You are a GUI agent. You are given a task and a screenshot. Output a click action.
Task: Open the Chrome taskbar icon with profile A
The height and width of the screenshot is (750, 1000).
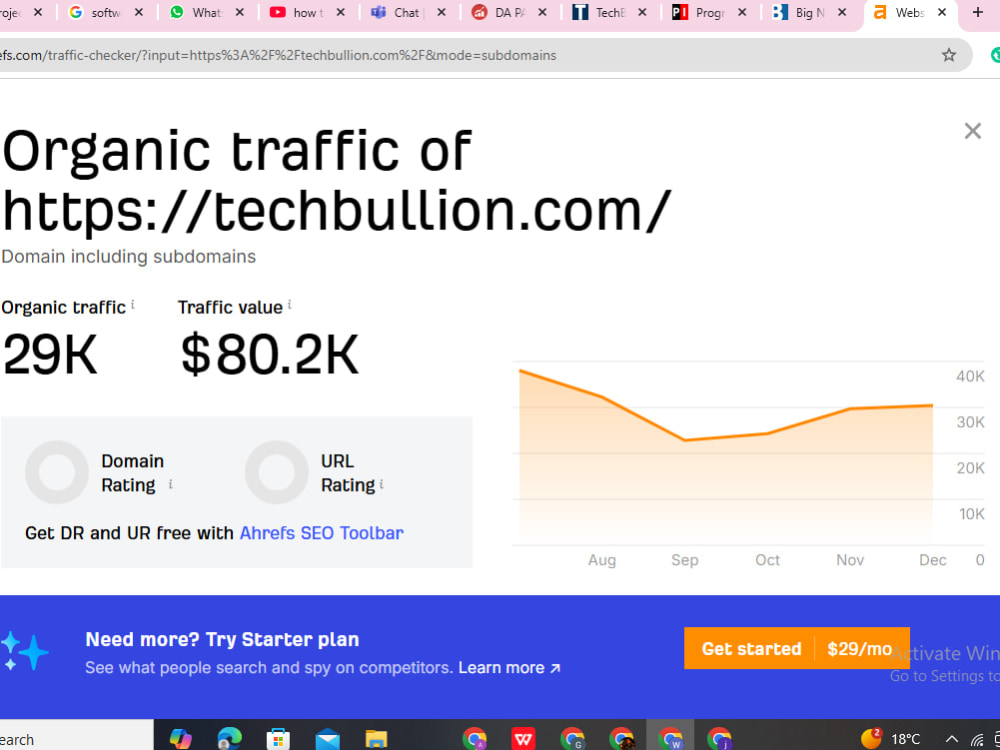coord(474,739)
